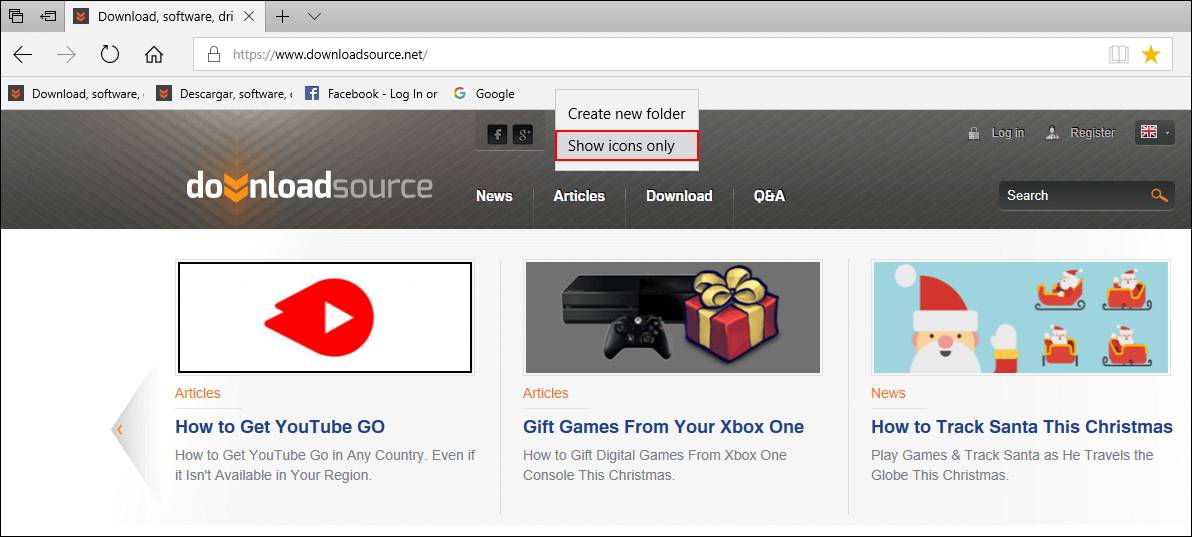Open a new tab with plus button
Screen dimensions: 1192x537
click(x=282, y=16)
